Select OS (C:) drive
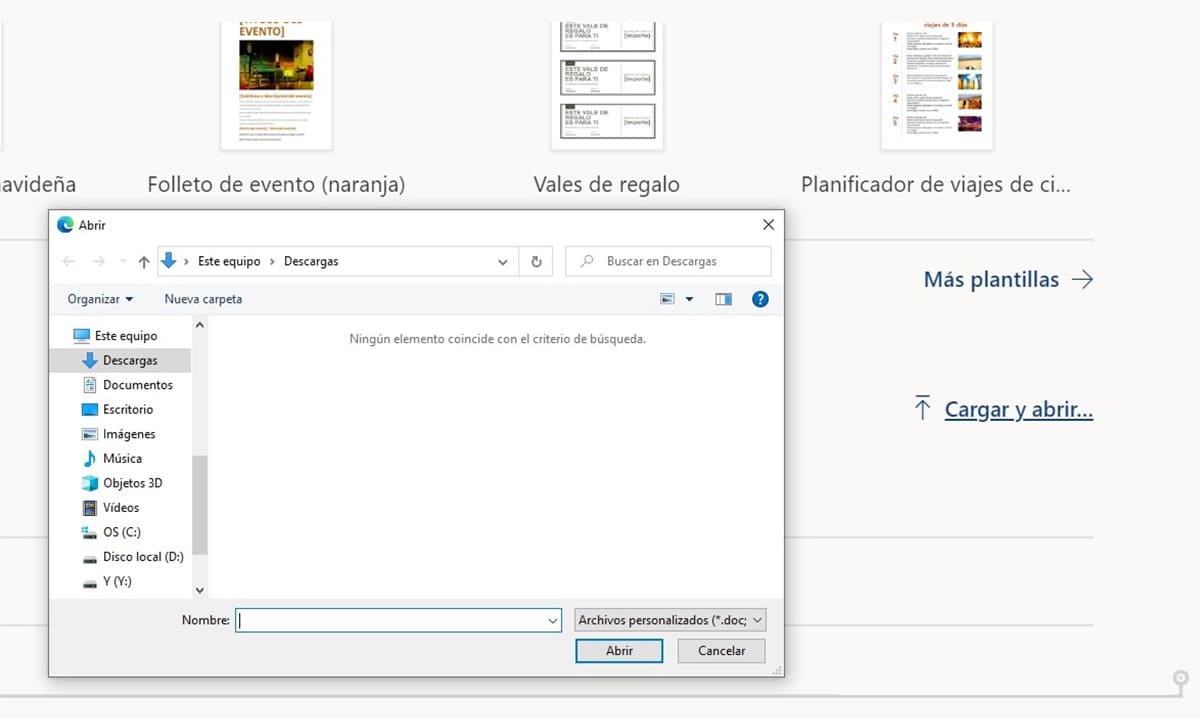Viewport: 1200px width, 720px height. 111,532
